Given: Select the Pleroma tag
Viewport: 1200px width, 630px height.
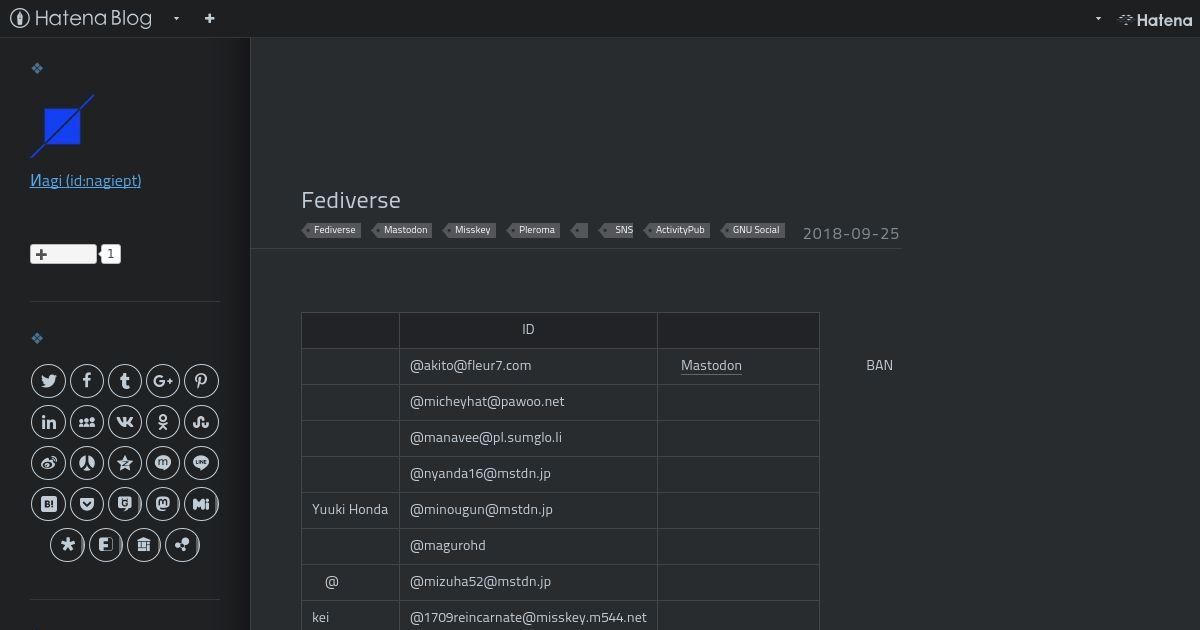Looking at the screenshot, I should pos(533,230).
